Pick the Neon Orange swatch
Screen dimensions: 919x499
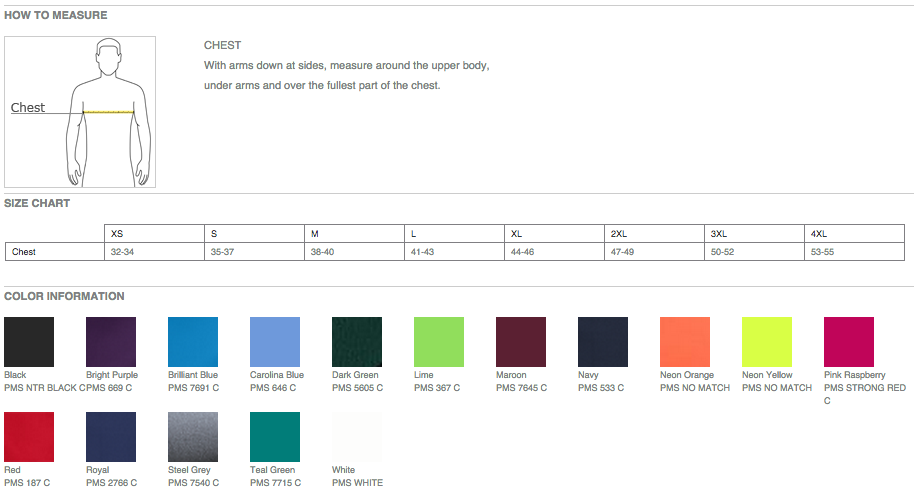pyautogui.click(x=685, y=342)
